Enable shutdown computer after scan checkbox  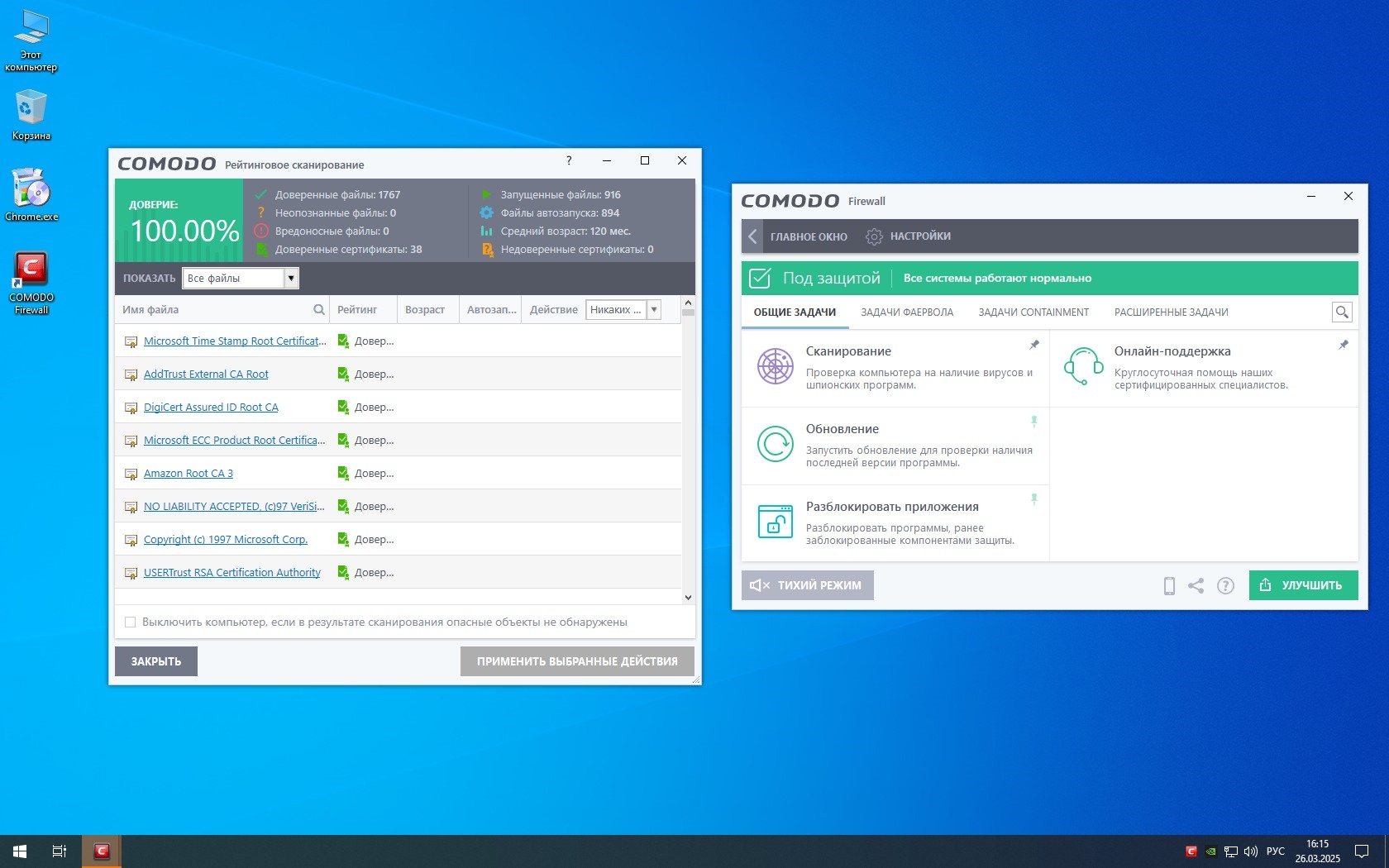point(131,622)
